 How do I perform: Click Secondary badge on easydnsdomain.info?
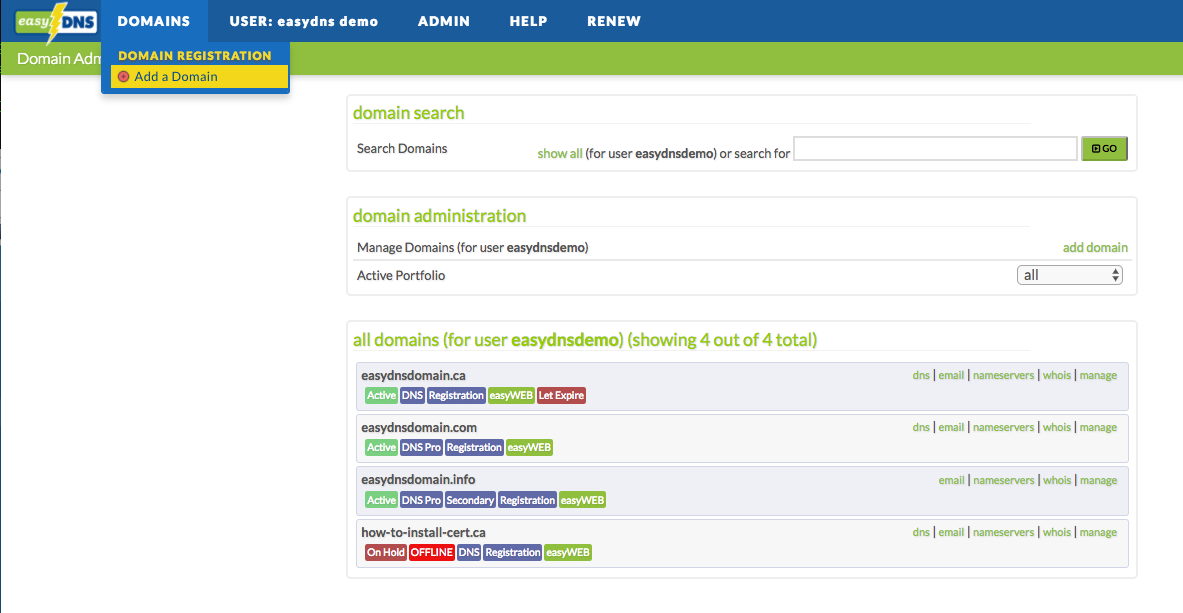click(x=470, y=500)
